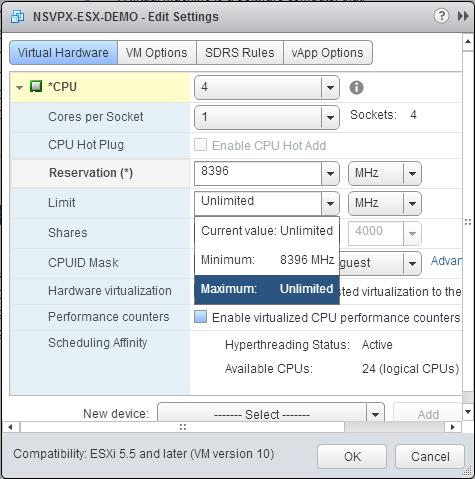475x479 pixels.
Task: Click the Scheduling Affinity label
Action: (x=97, y=343)
